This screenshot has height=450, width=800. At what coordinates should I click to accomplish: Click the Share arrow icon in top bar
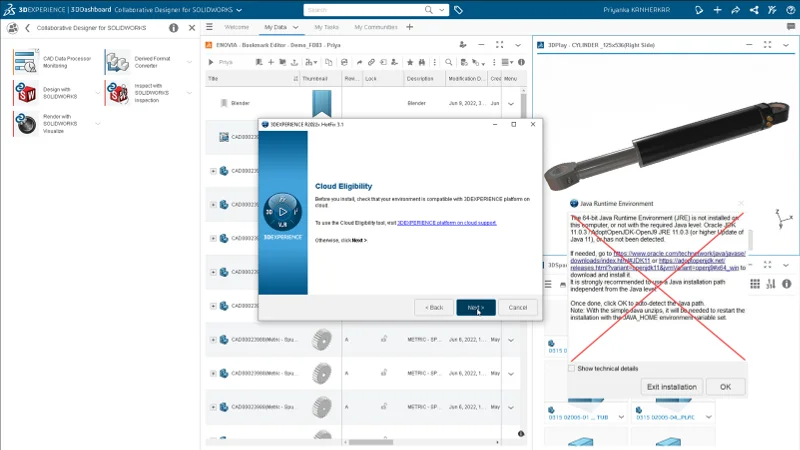coord(735,10)
